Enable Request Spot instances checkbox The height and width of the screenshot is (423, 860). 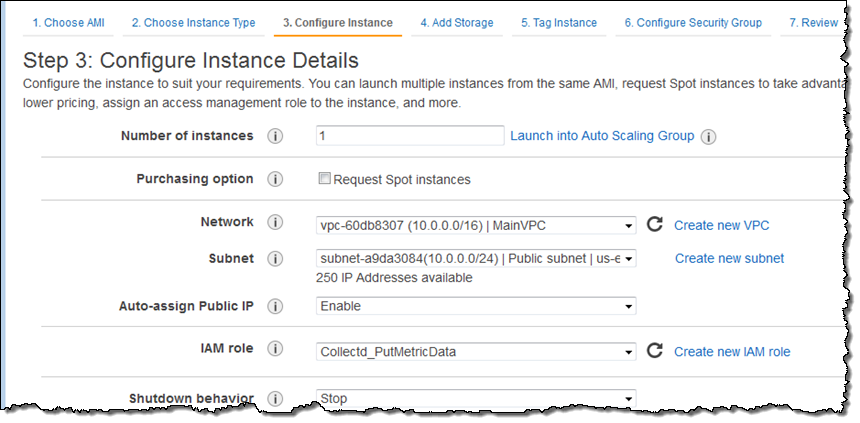pos(324,179)
